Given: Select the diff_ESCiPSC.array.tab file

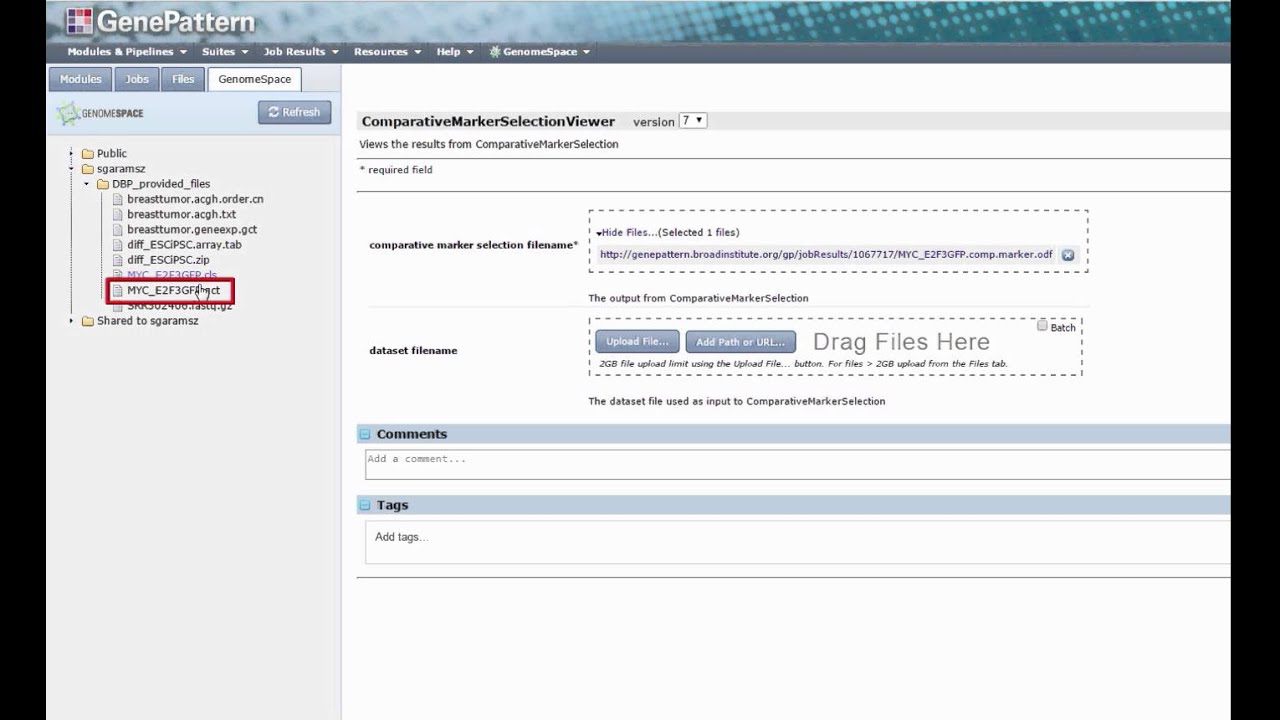Looking at the screenshot, I should tap(184, 244).
